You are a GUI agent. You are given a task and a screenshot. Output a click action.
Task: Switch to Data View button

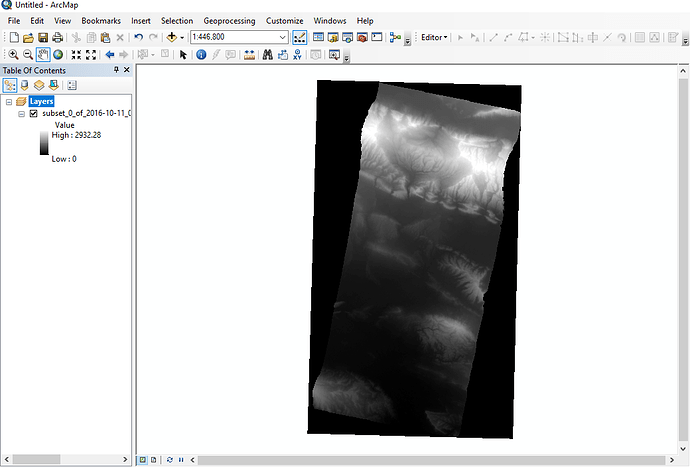(143, 460)
